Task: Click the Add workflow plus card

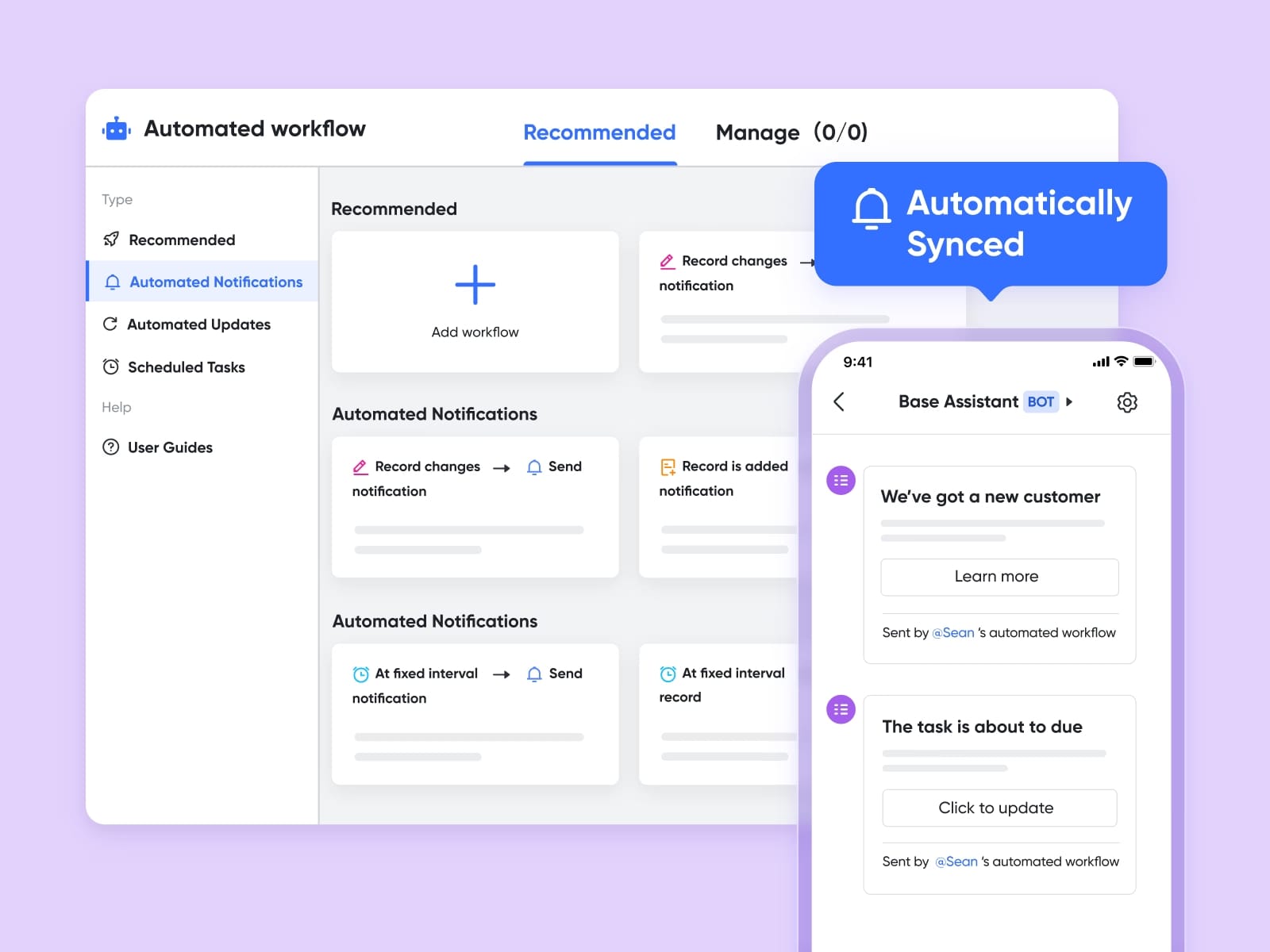Action: [x=474, y=301]
